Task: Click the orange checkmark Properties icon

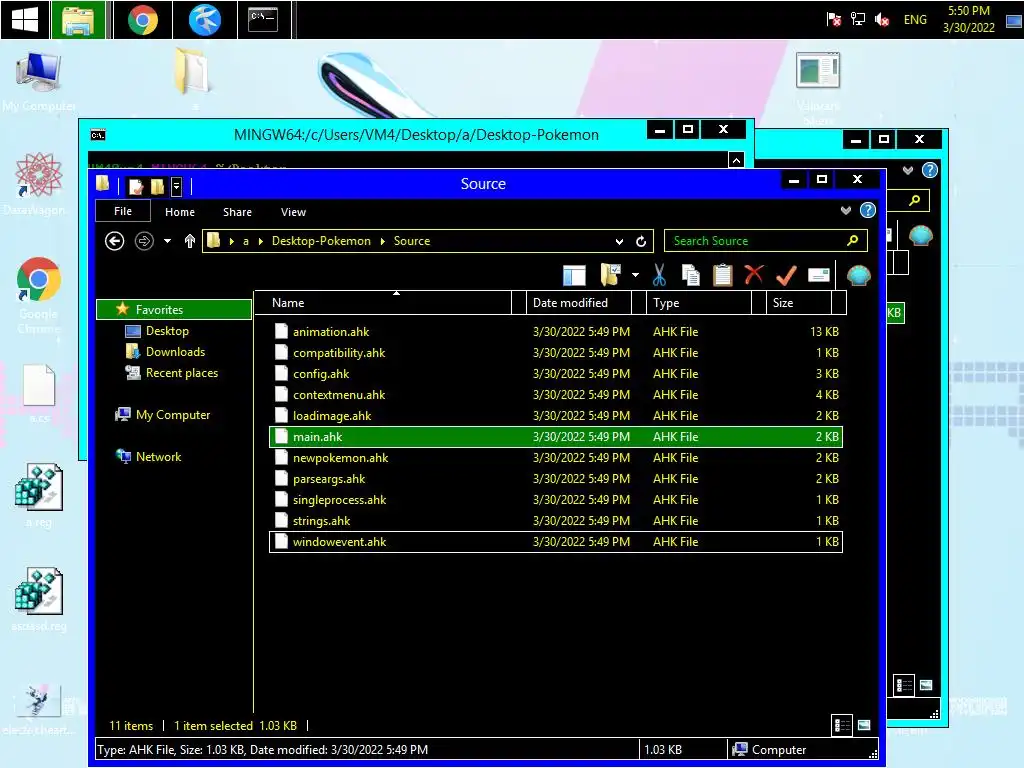Action: coord(786,275)
